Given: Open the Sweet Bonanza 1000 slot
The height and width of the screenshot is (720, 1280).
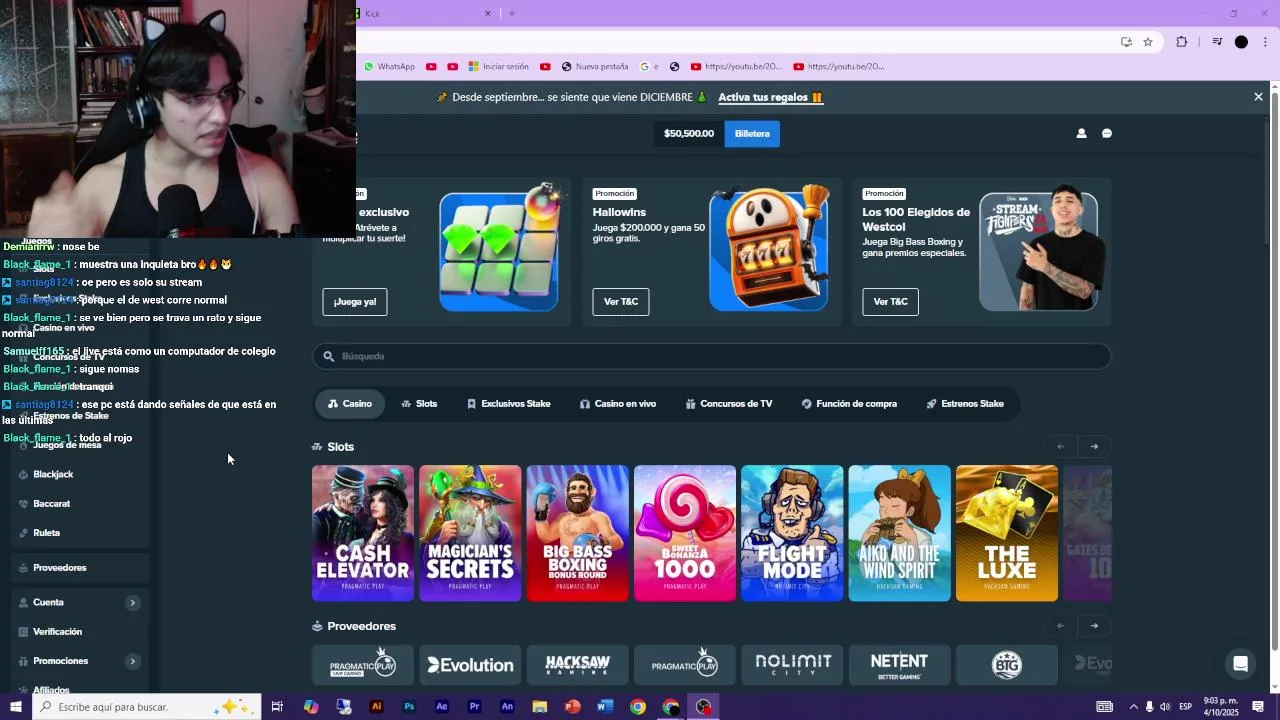Looking at the screenshot, I should 685,533.
